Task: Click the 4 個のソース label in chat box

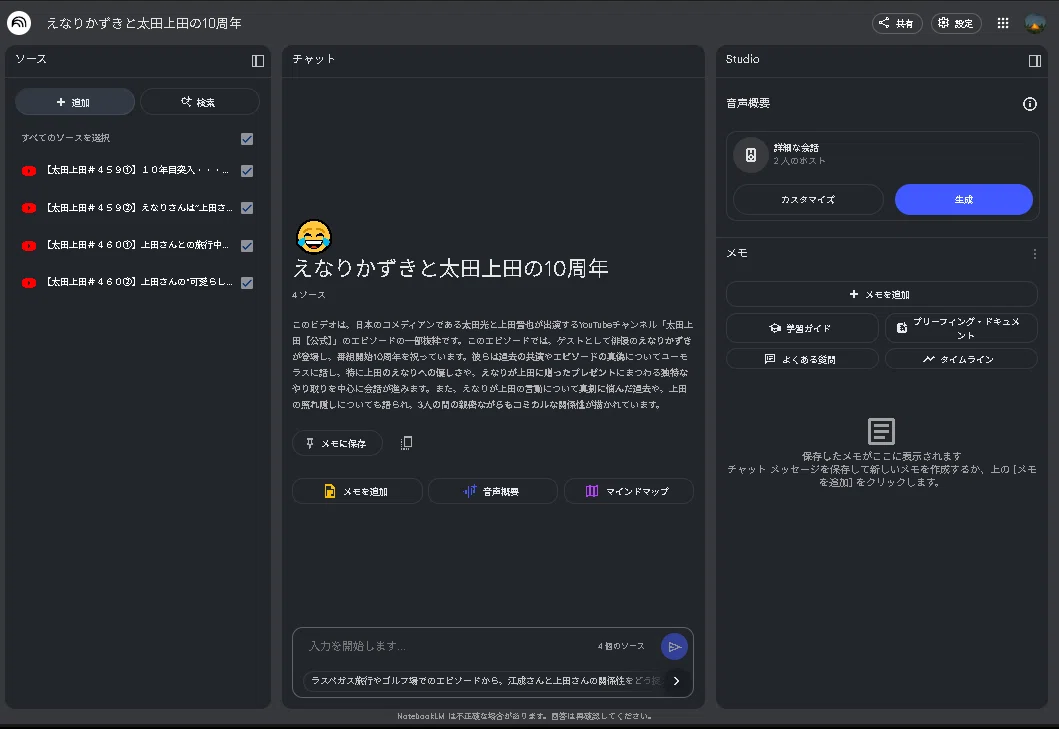Action: pyautogui.click(x=621, y=647)
